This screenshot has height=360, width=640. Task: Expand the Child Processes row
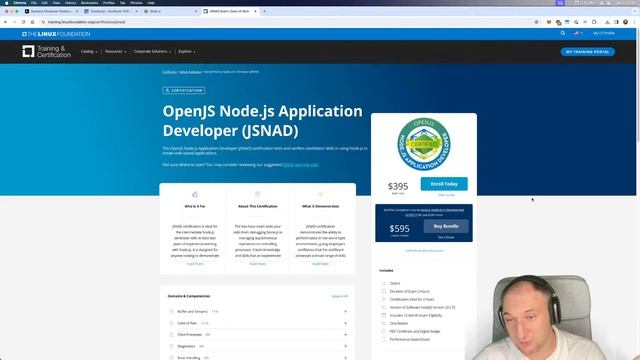click(x=258, y=335)
